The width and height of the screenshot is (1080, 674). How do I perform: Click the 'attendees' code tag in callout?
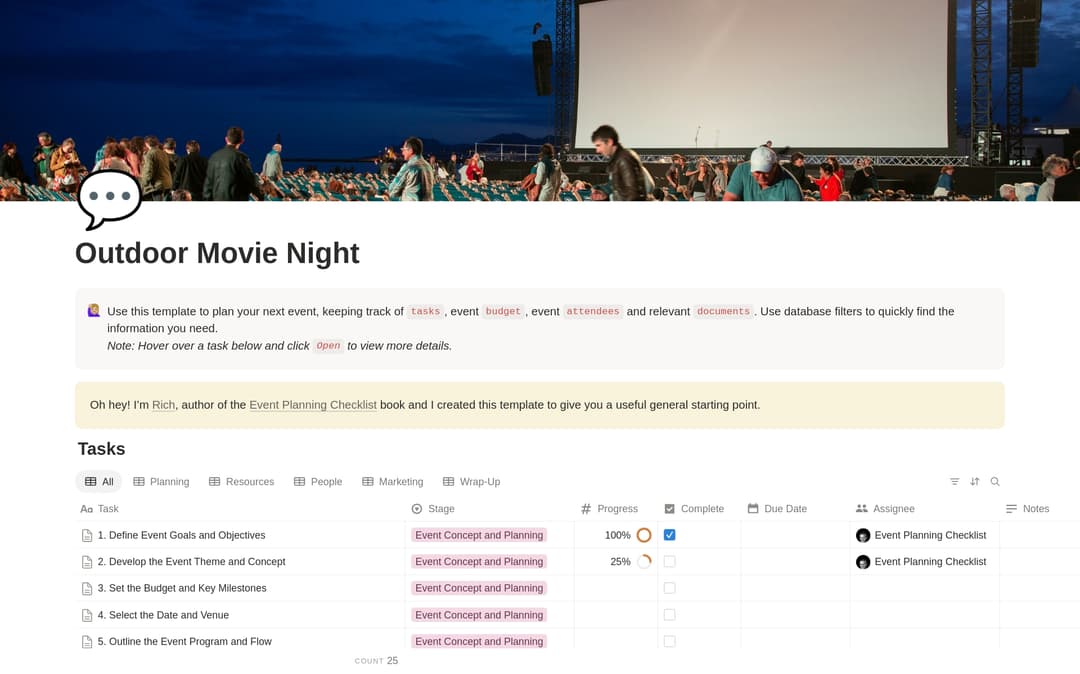point(592,311)
